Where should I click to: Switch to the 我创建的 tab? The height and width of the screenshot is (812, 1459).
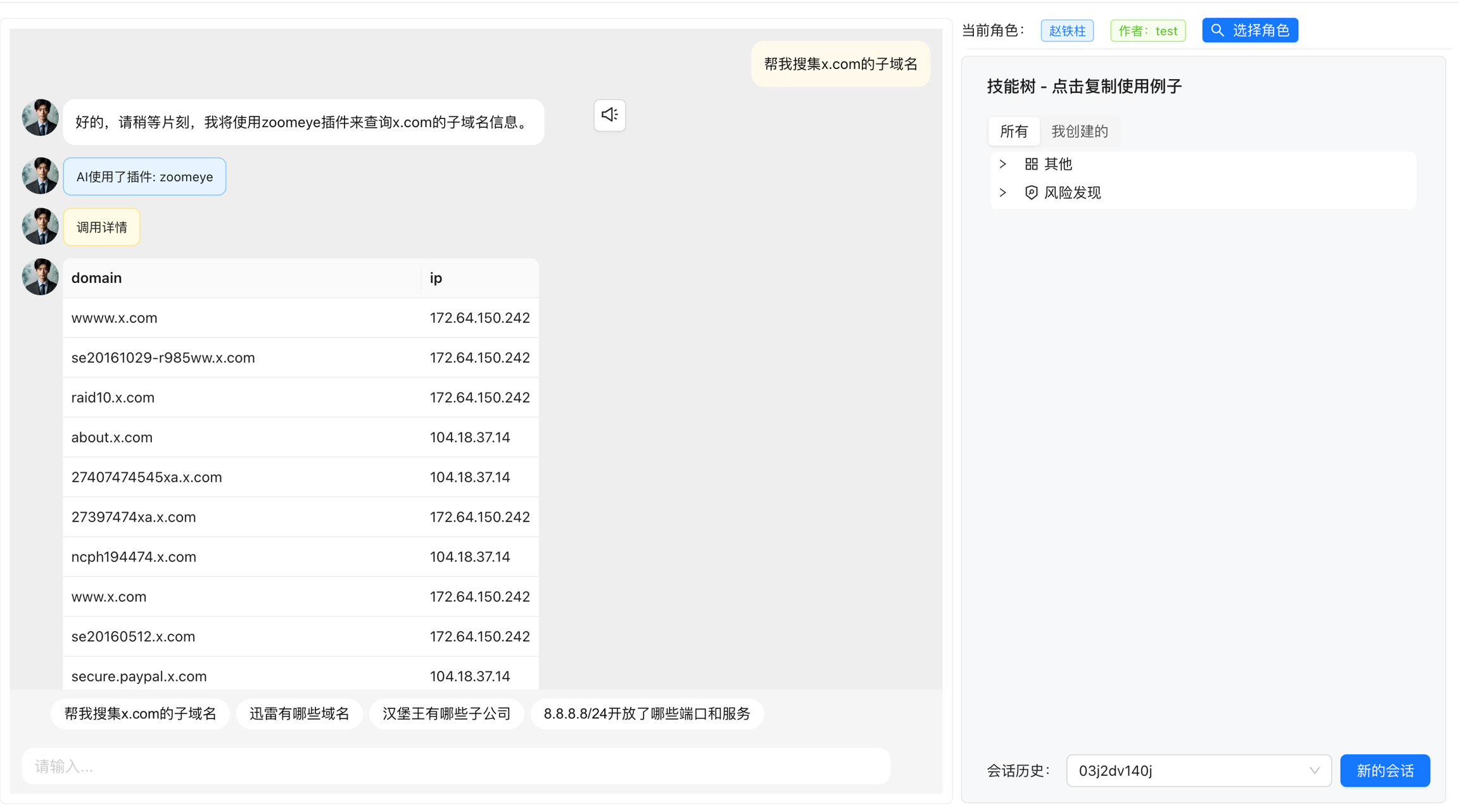1079,132
